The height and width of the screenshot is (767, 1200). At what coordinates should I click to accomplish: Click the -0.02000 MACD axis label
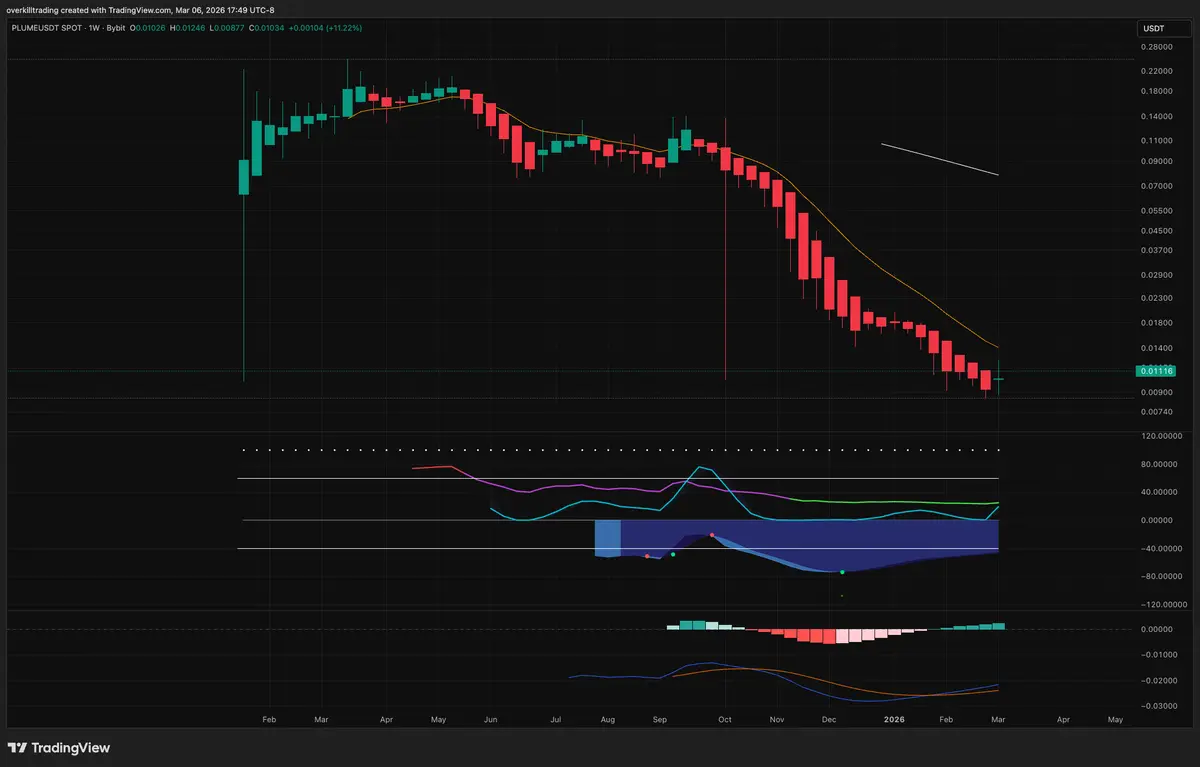[1157, 681]
